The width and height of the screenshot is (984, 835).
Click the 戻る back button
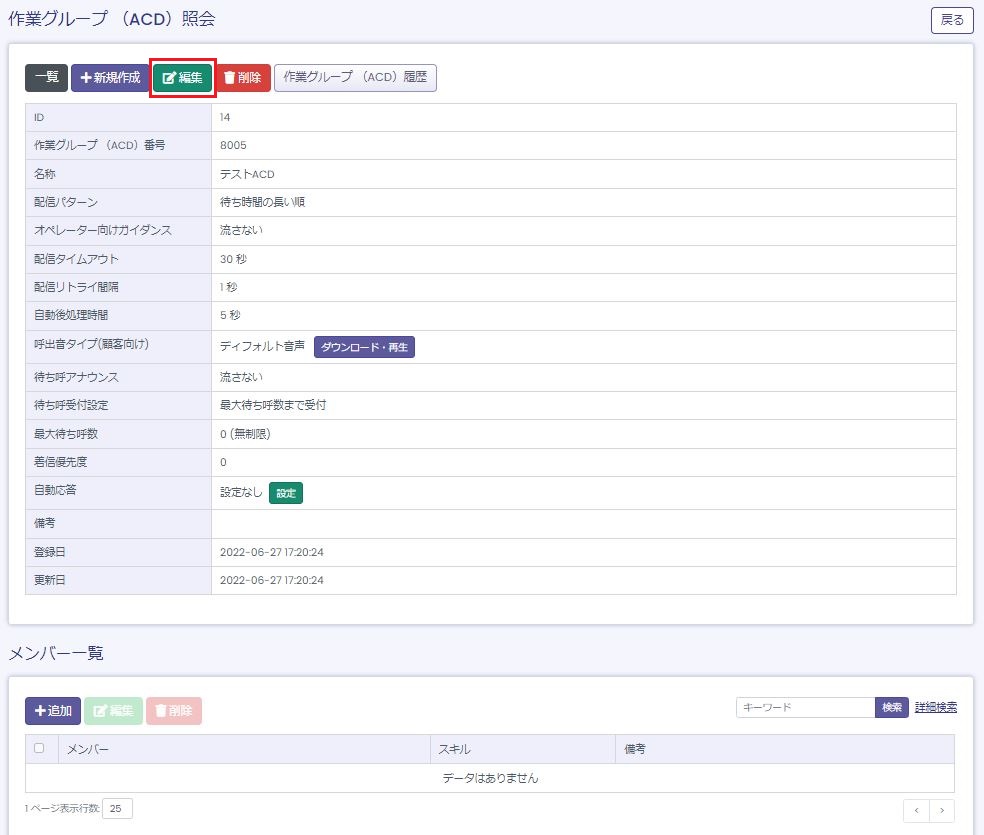(951, 20)
